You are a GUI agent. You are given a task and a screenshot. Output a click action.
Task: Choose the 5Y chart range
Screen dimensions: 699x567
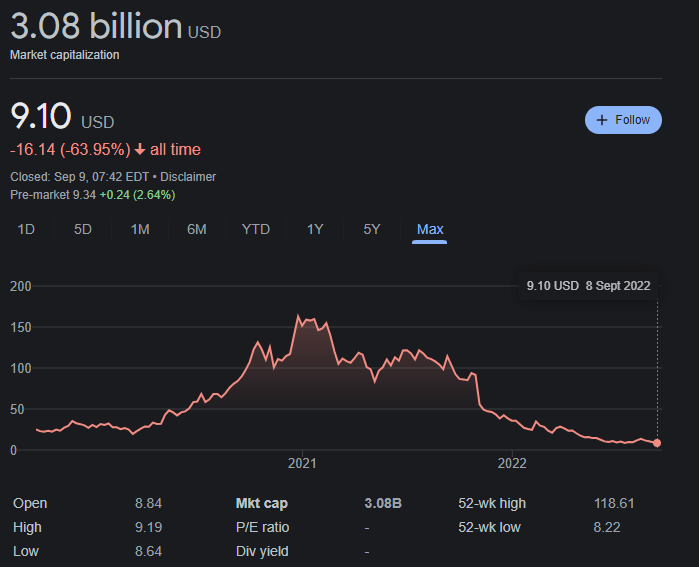[x=372, y=229]
